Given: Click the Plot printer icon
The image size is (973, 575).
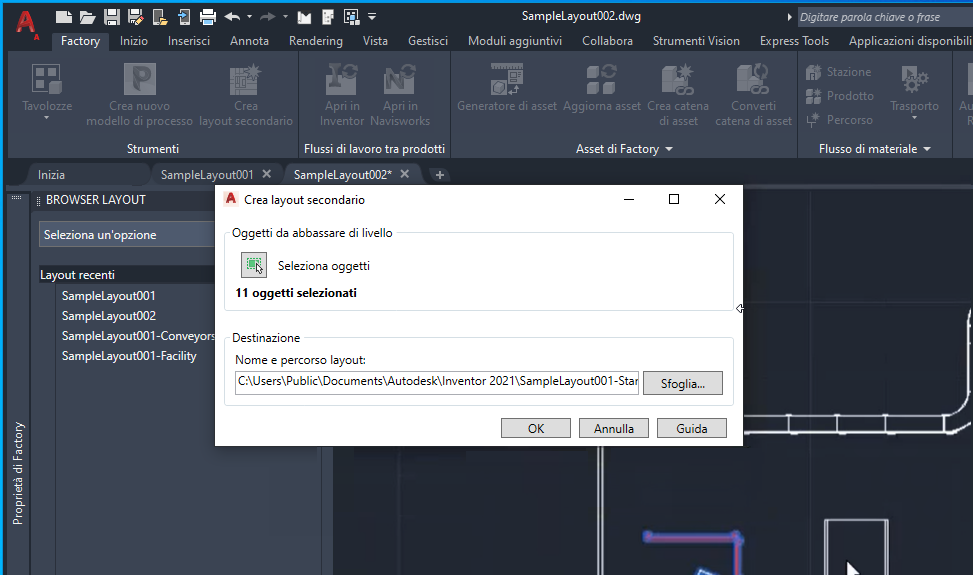Looking at the screenshot, I should (208, 17).
